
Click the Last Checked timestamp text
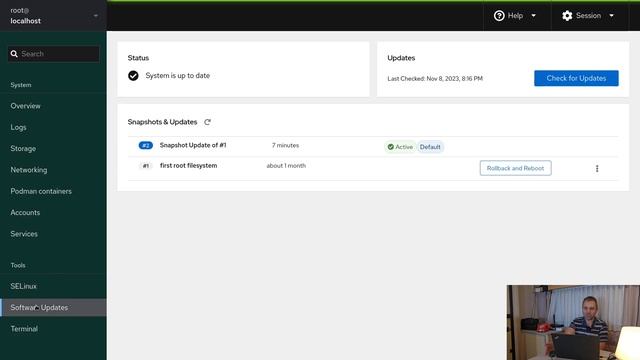(435, 78)
